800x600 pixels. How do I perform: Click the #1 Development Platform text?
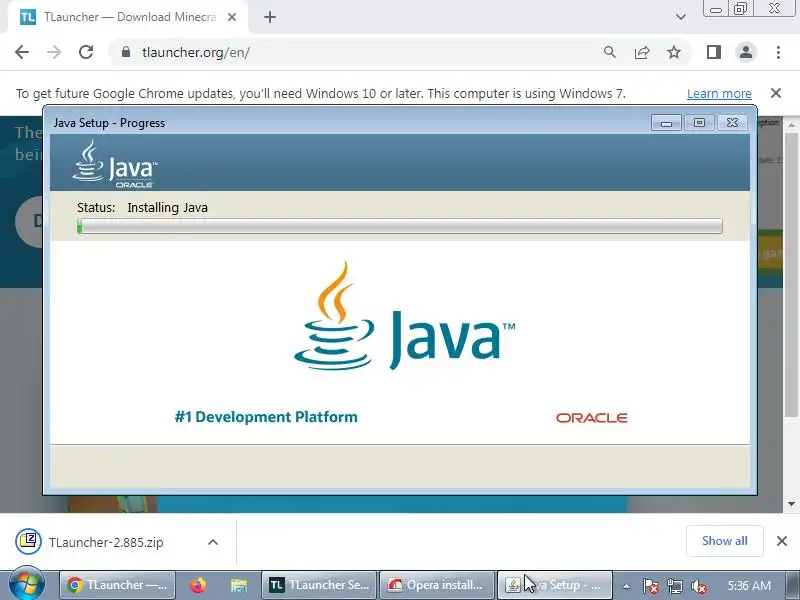(x=266, y=417)
